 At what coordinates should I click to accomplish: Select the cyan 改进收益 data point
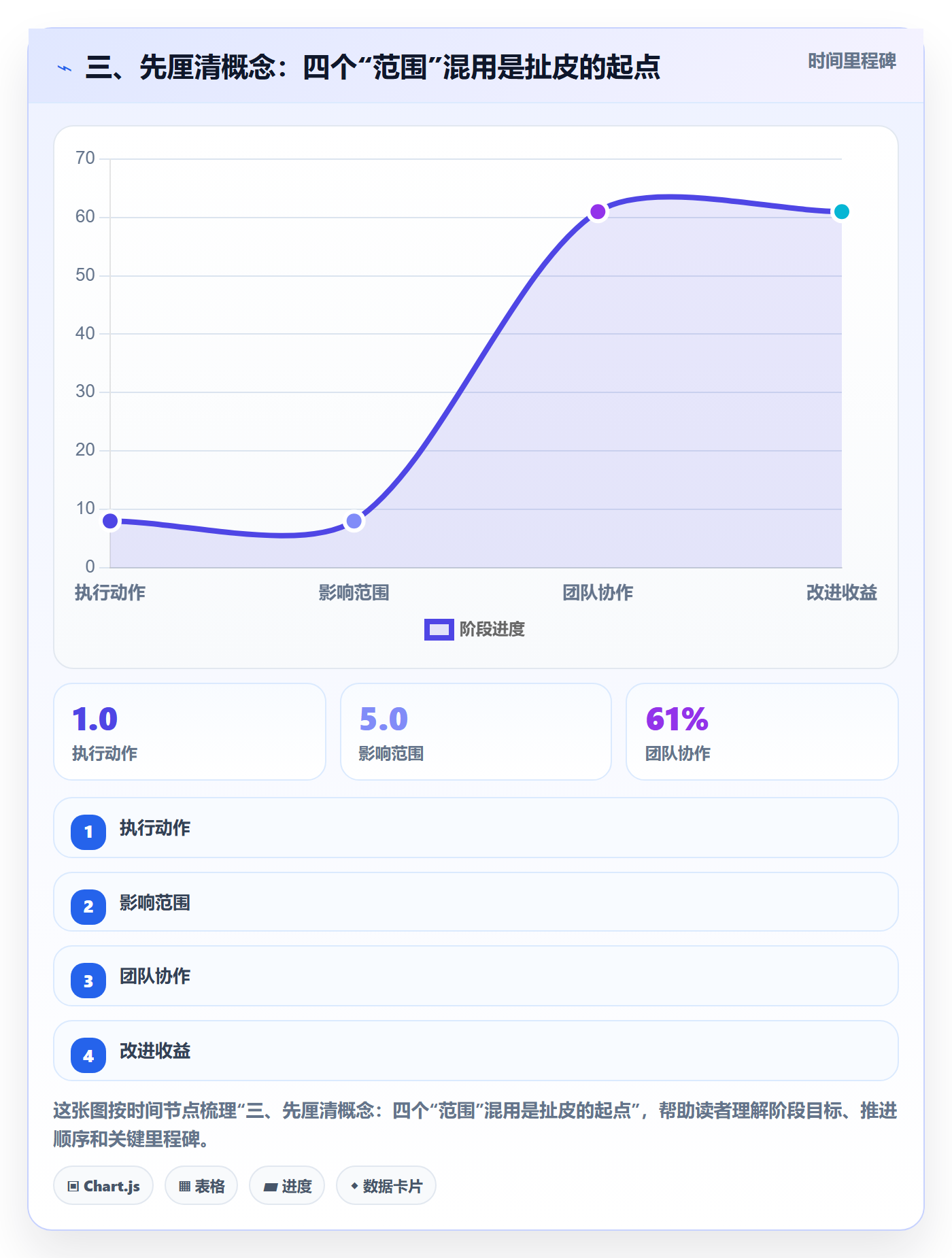[x=841, y=212]
